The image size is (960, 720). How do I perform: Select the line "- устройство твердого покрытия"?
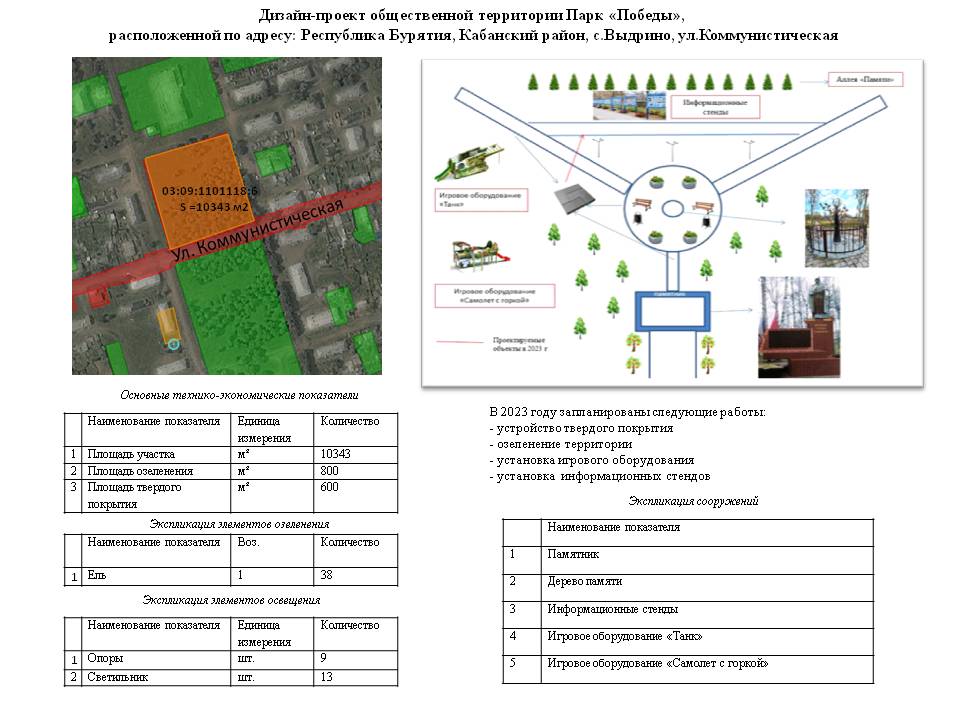tap(582, 428)
